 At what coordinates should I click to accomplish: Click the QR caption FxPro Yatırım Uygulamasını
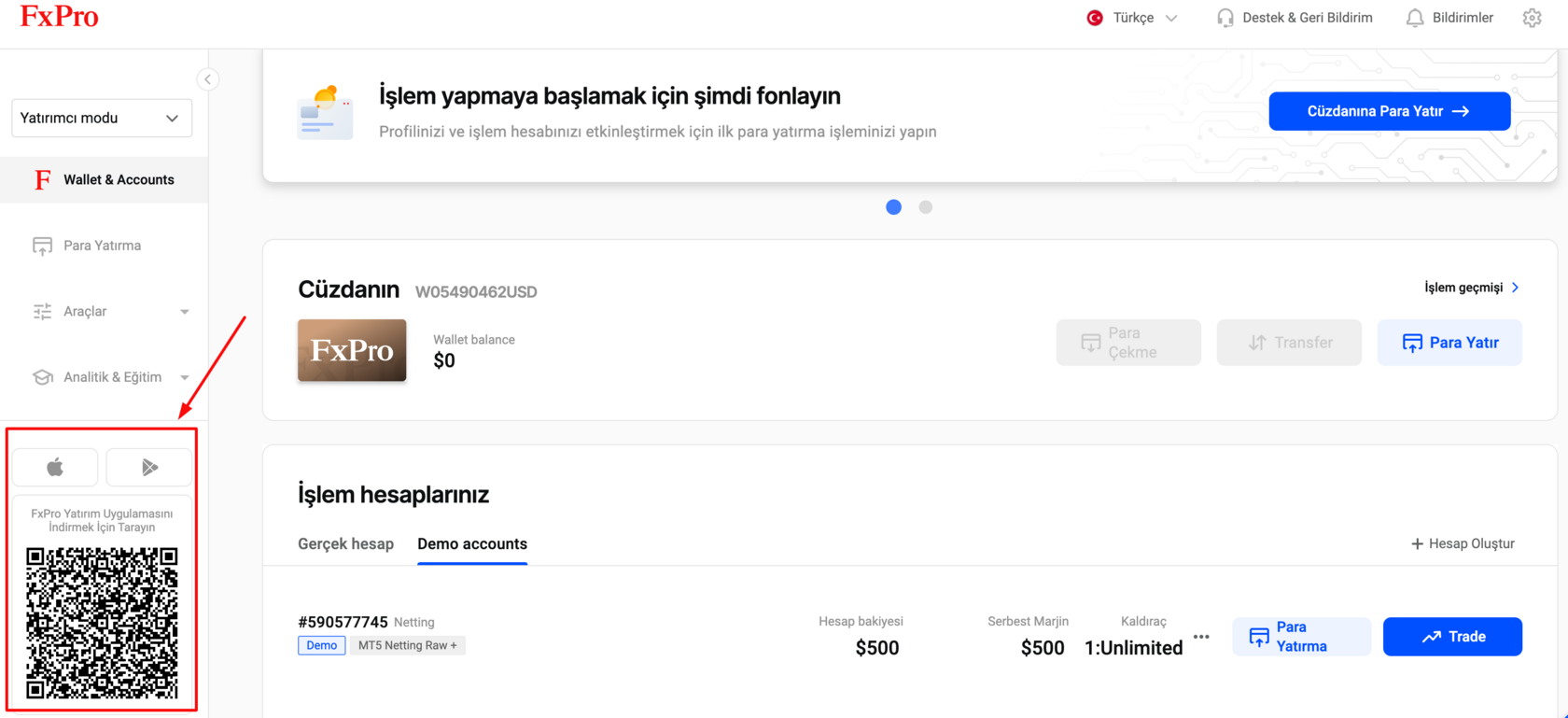click(x=102, y=520)
